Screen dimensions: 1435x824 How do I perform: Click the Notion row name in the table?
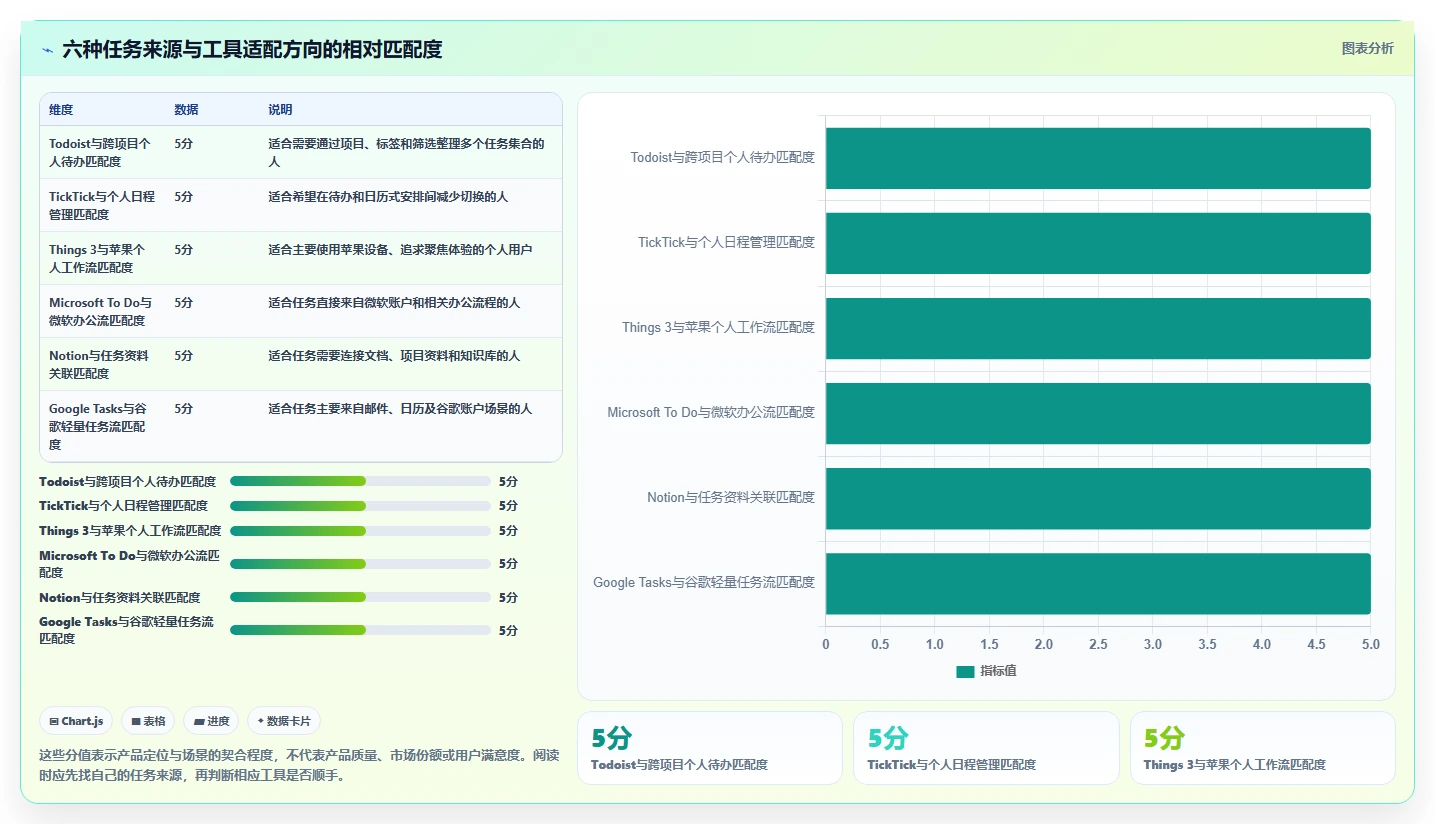pyautogui.click(x=99, y=364)
